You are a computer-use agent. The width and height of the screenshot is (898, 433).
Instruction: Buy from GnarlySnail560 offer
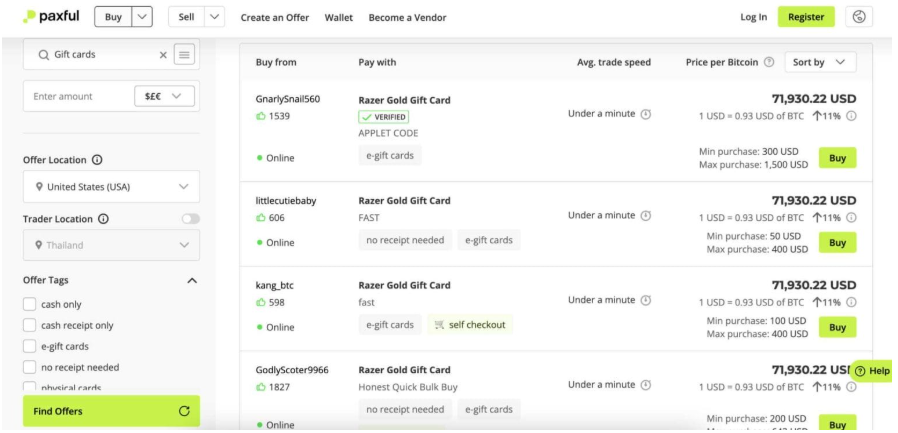[837, 158]
